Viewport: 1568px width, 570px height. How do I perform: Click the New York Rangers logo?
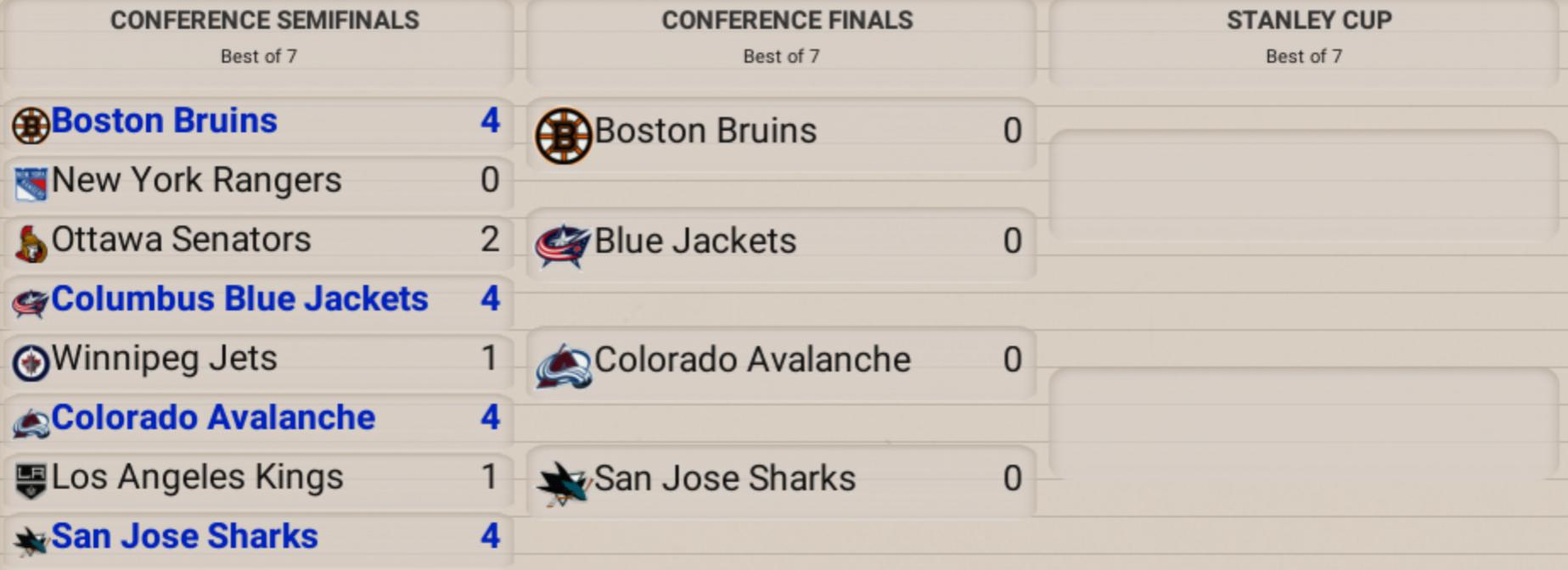click(31, 184)
